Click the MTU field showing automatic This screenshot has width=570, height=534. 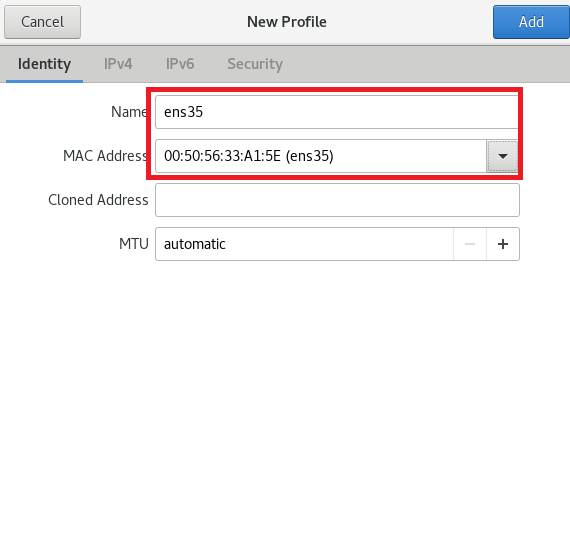pyautogui.click(x=305, y=244)
